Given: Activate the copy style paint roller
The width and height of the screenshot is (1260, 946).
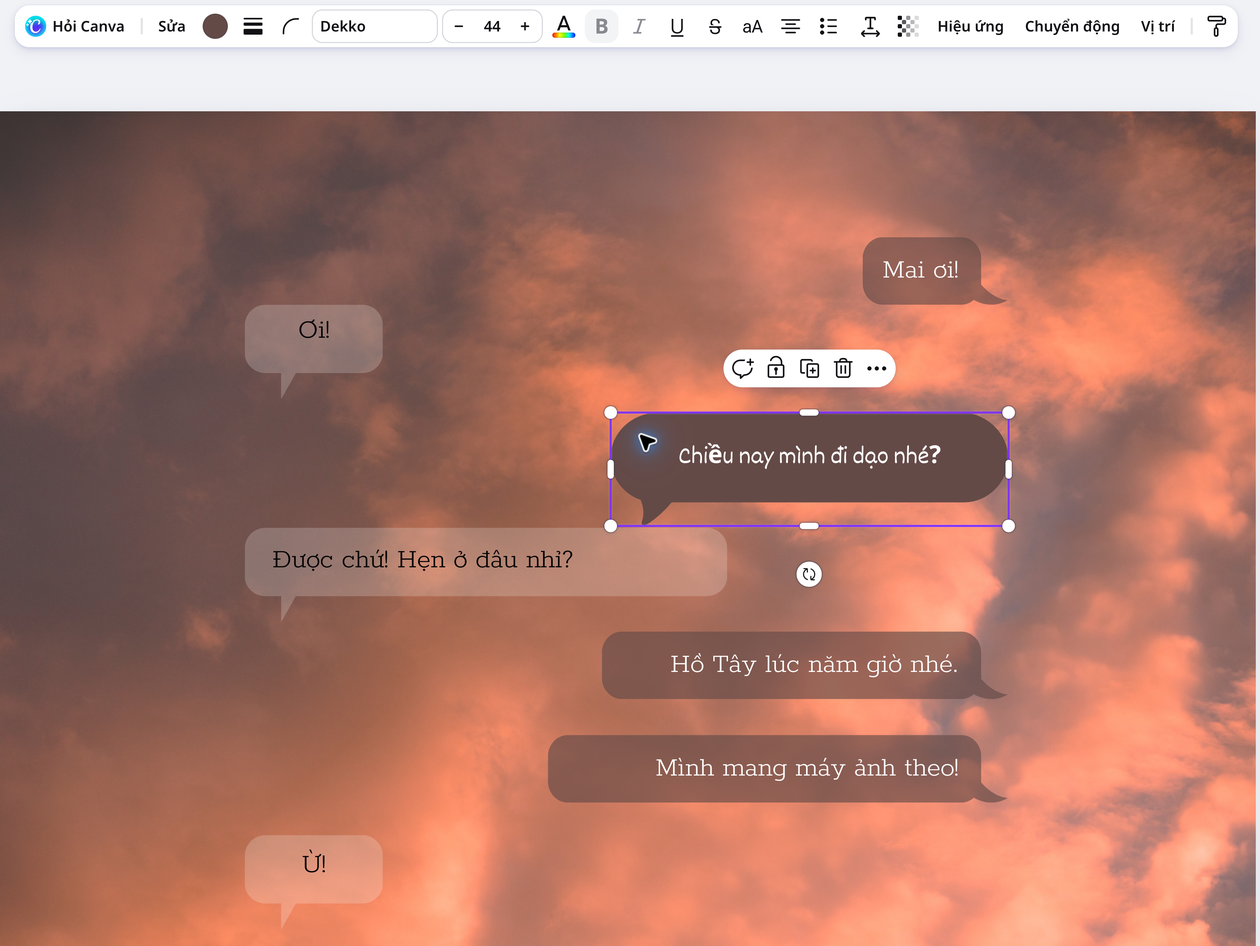Looking at the screenshot, I should [x=1216, y=26].
